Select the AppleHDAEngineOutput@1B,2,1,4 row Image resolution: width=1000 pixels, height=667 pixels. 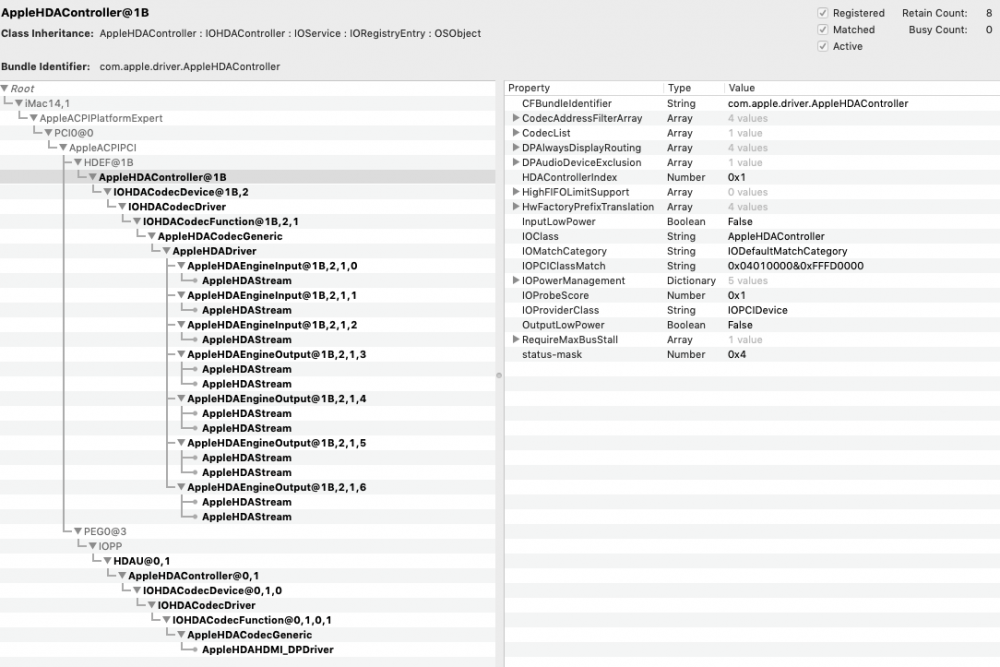click(247, 399)
